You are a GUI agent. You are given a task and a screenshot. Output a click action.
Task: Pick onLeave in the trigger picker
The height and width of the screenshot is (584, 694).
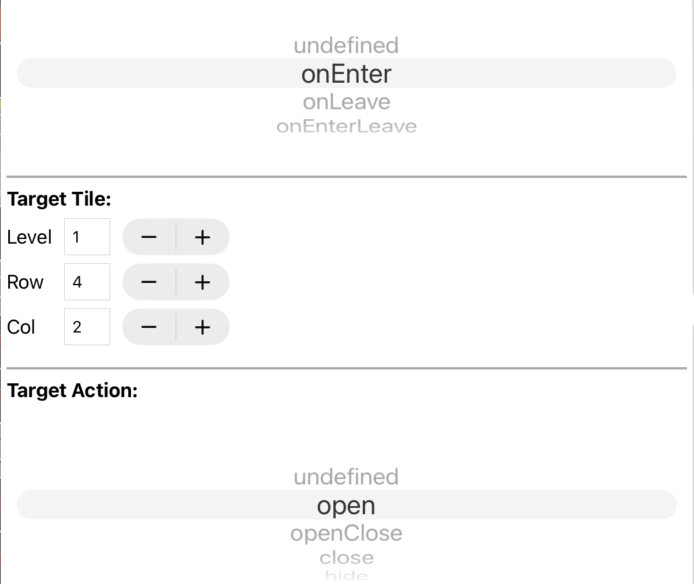pos(346,102)
